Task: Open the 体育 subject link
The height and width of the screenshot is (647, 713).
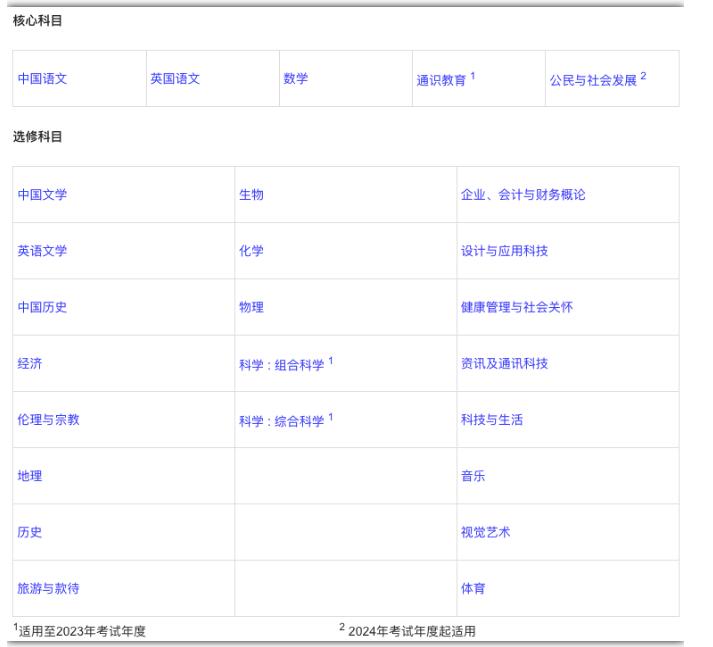Action: coord(473,588)
